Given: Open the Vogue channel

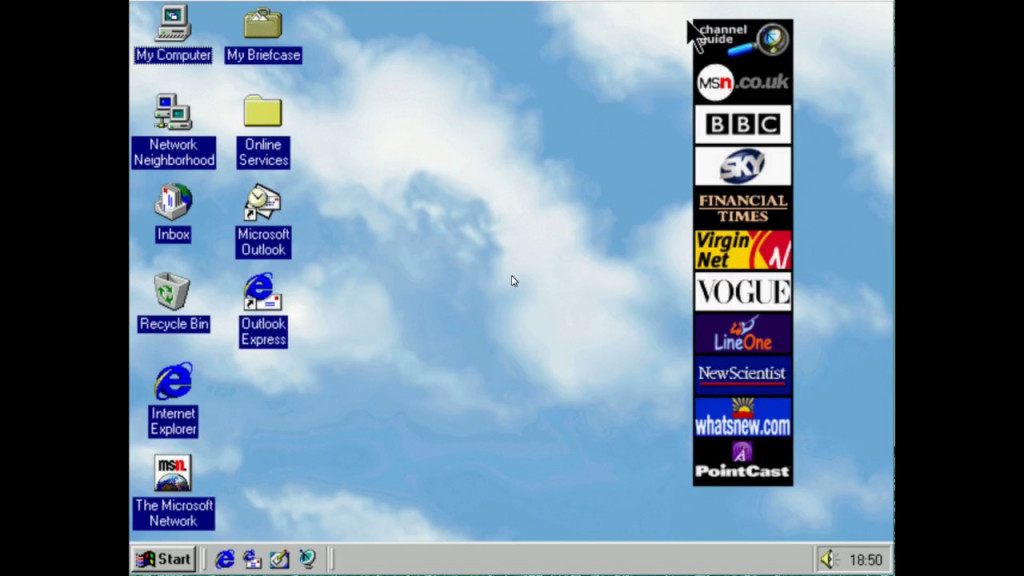Looking at the screenshot, I should tap(743, 291).
